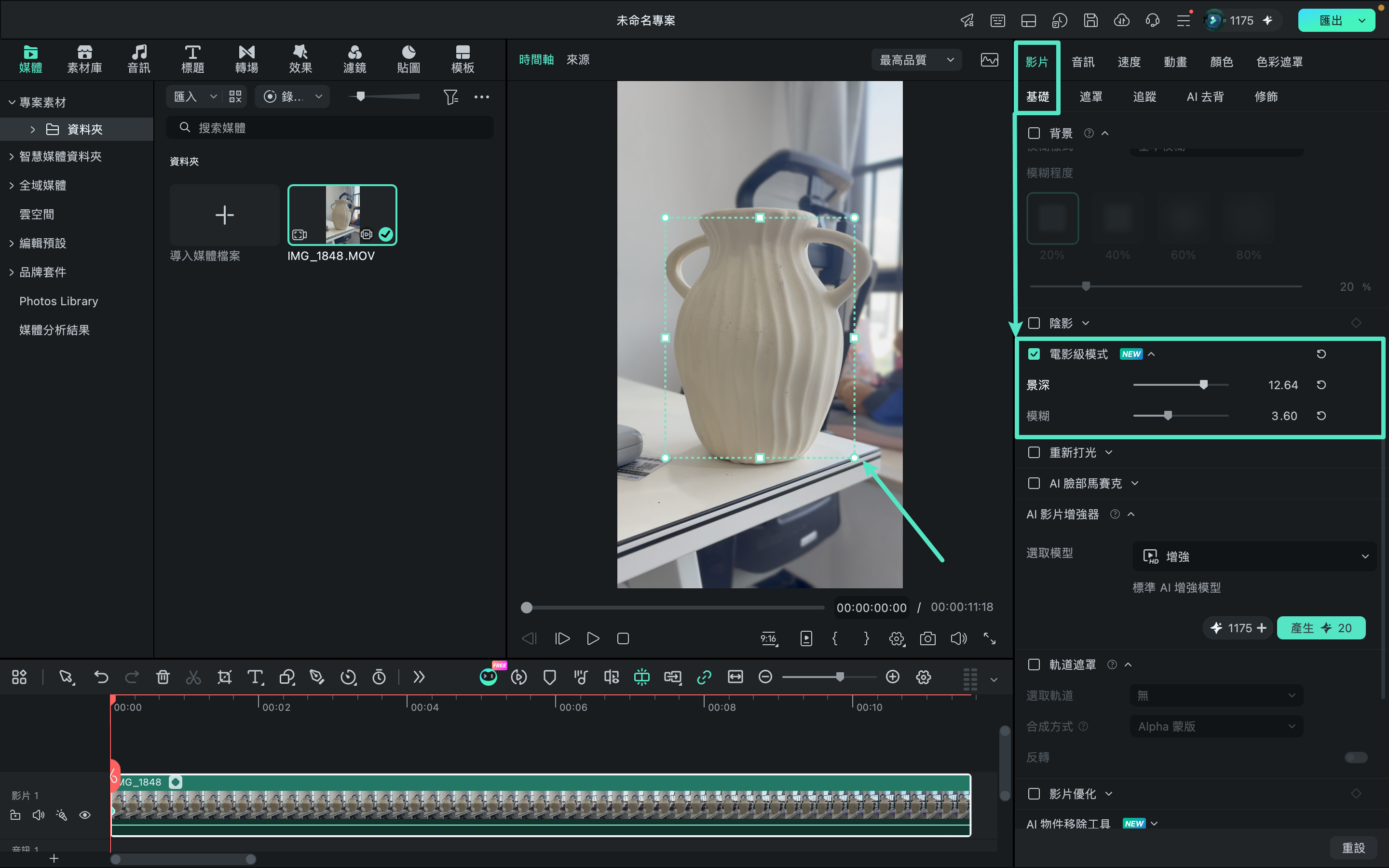
Task: Click the 產生 generate button
Action: tap(1321, 628)
